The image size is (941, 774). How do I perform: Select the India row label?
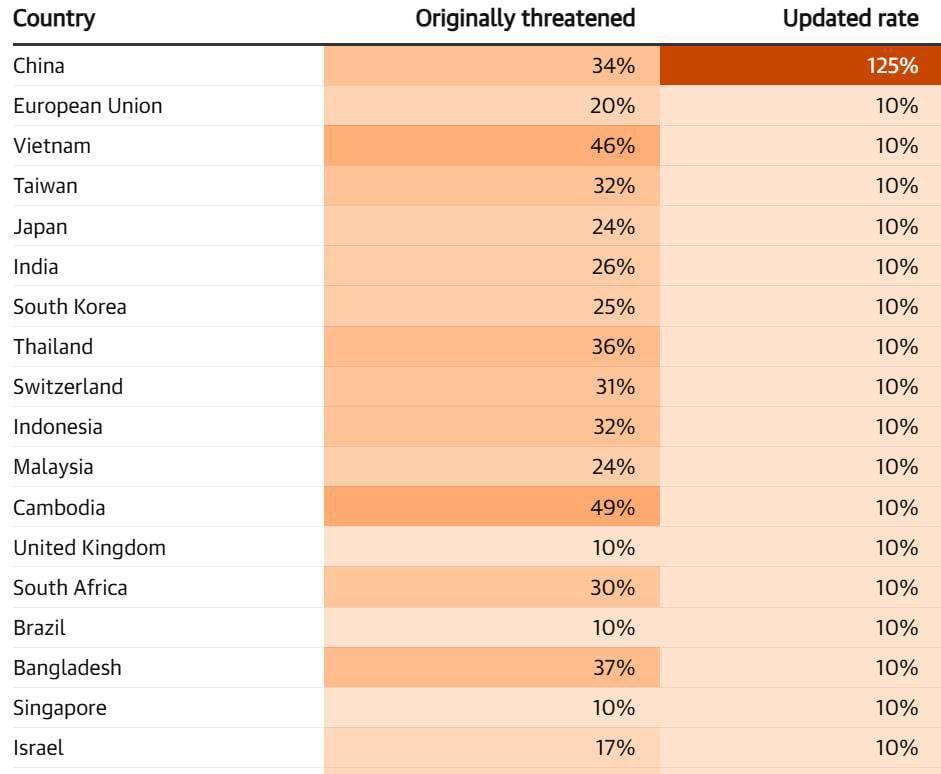pos(36,267)
